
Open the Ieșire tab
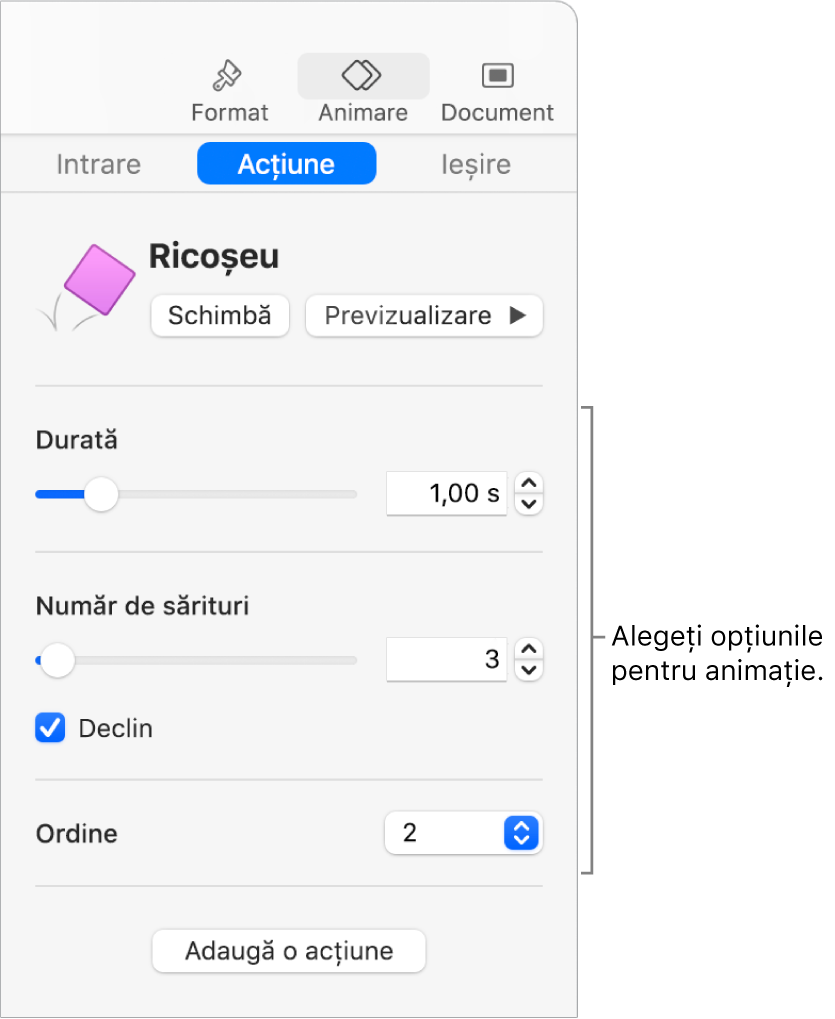point(475,163)
